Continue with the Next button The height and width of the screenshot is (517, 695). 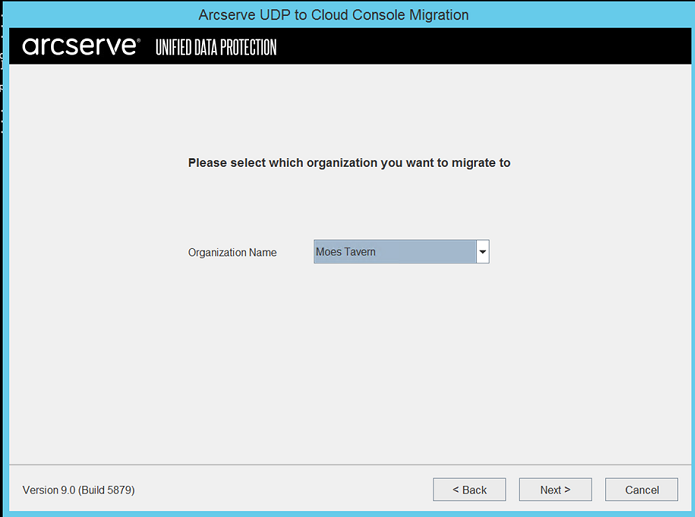[x=555, y=490]
